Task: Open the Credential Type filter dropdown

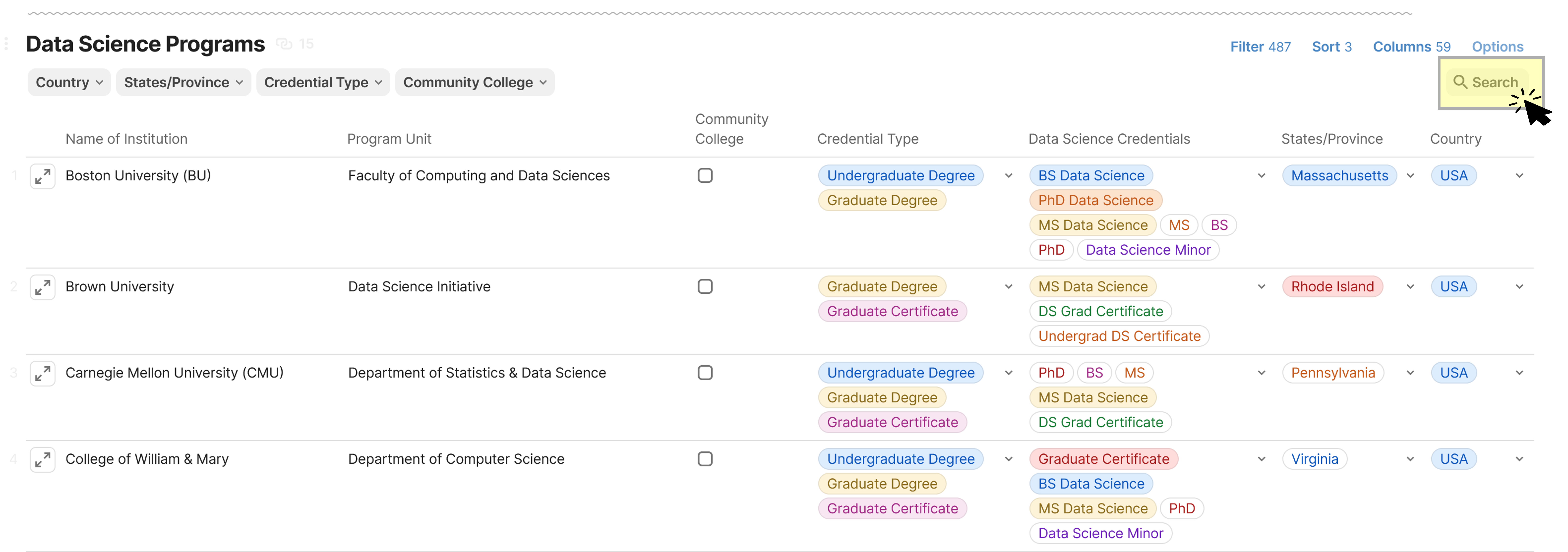Action: point(323,82)
